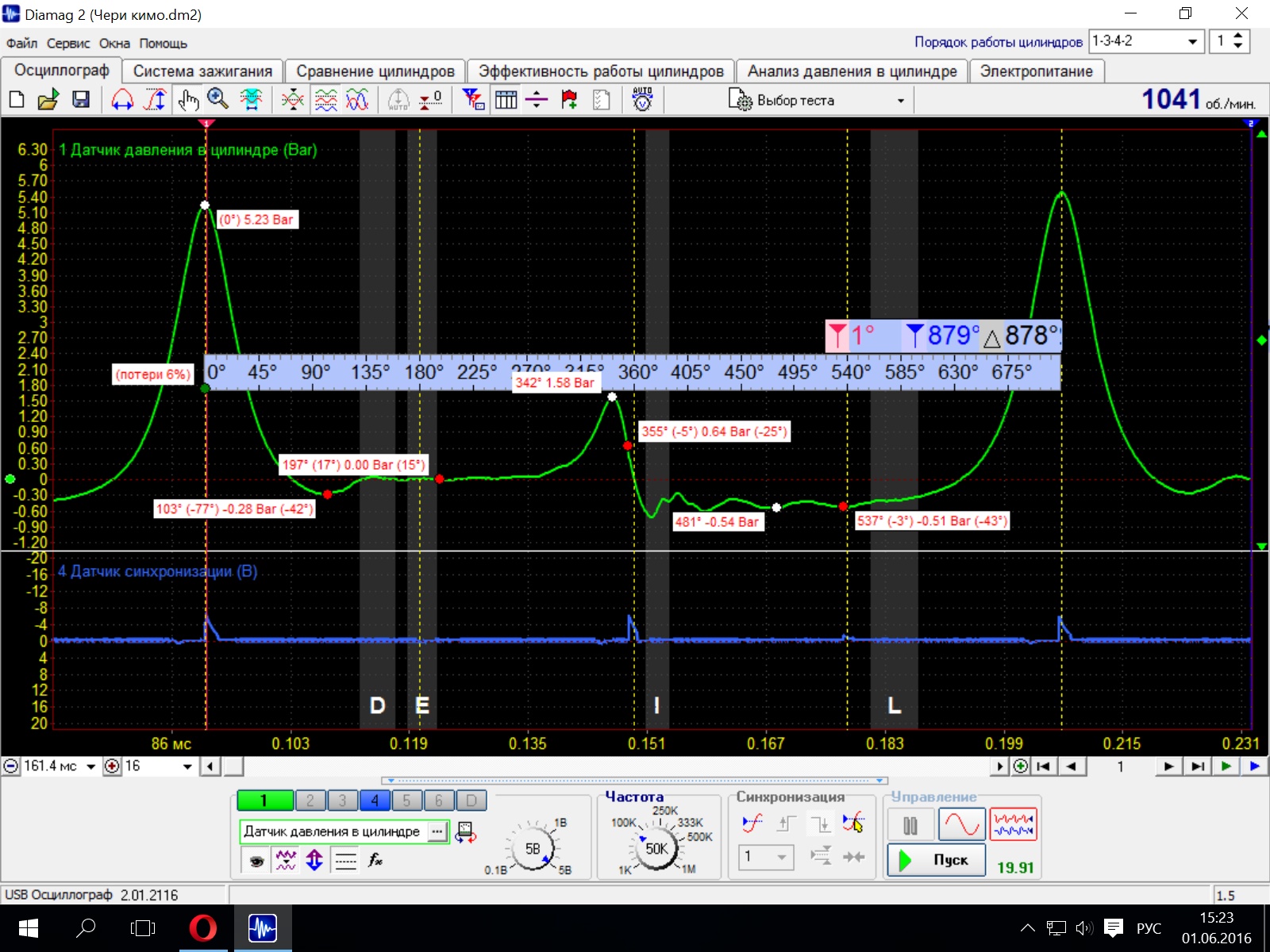Open the 161.4 мс time scale dropdown
Viewport: 1270px width, 952px height.
point(90,766)
